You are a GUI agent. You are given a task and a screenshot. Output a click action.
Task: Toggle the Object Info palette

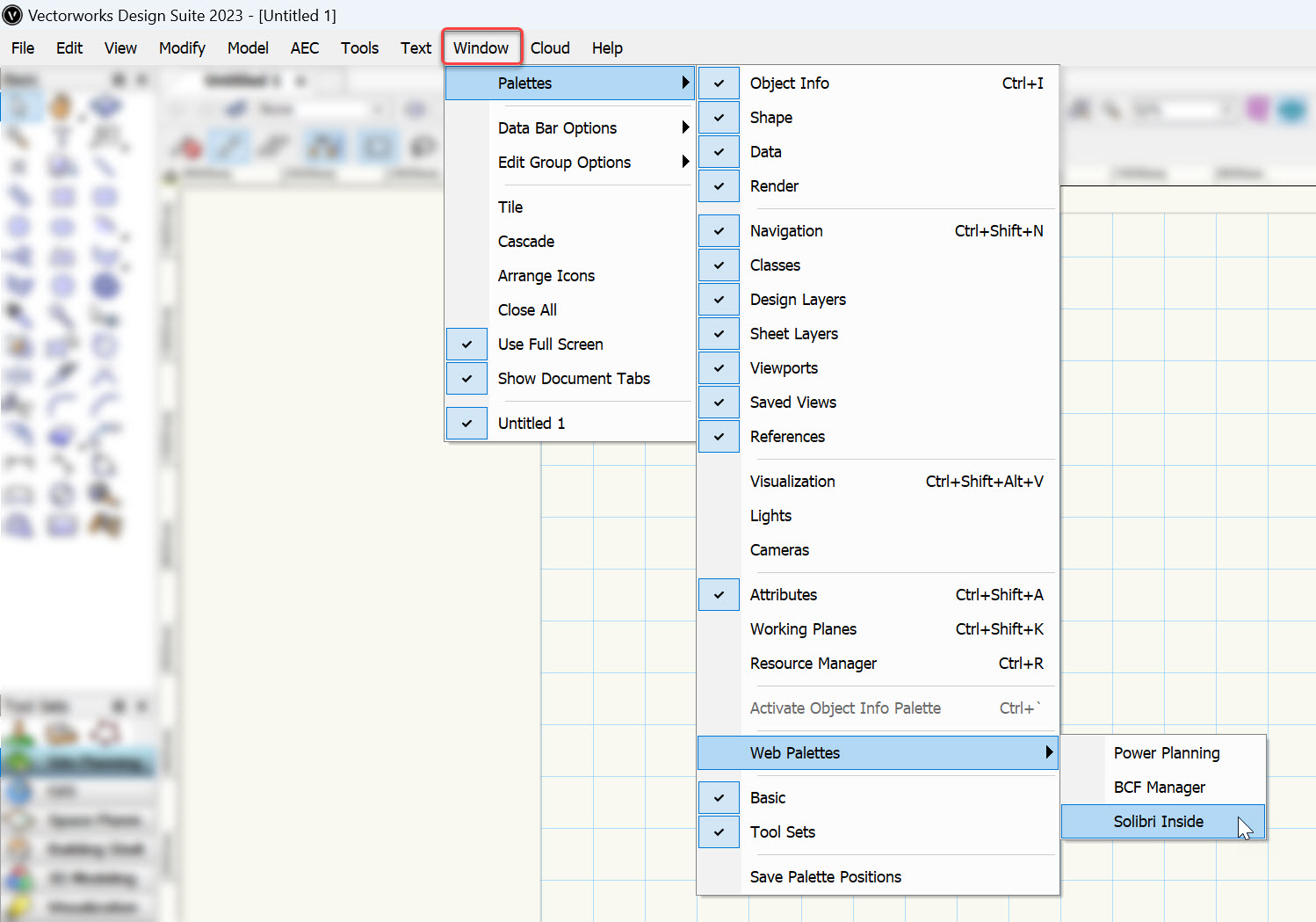click(879, 83)
